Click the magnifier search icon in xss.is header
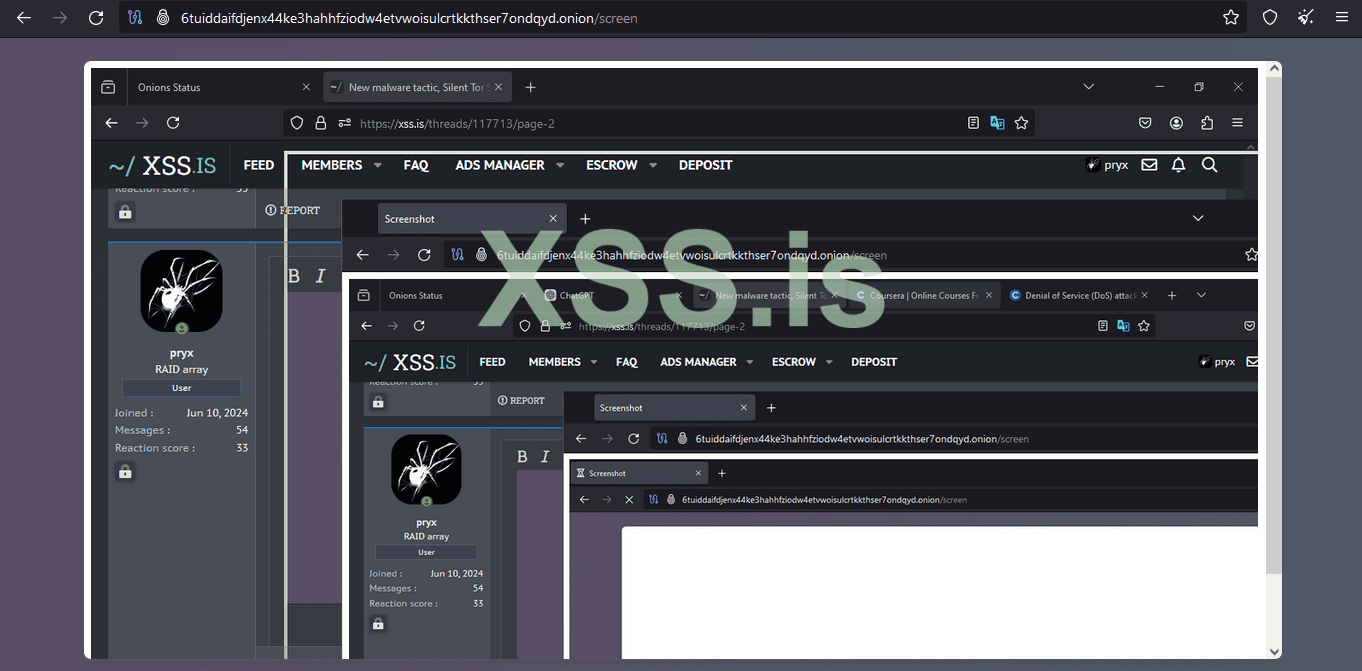 [x=1209, y=165]
